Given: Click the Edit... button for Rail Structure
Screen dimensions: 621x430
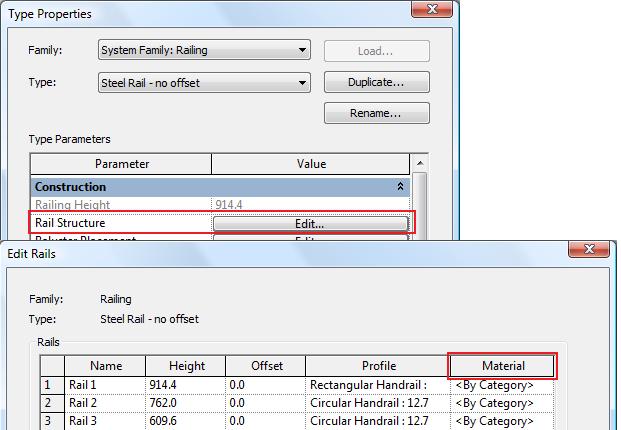Looking at the screenshot, I should 310,224.
